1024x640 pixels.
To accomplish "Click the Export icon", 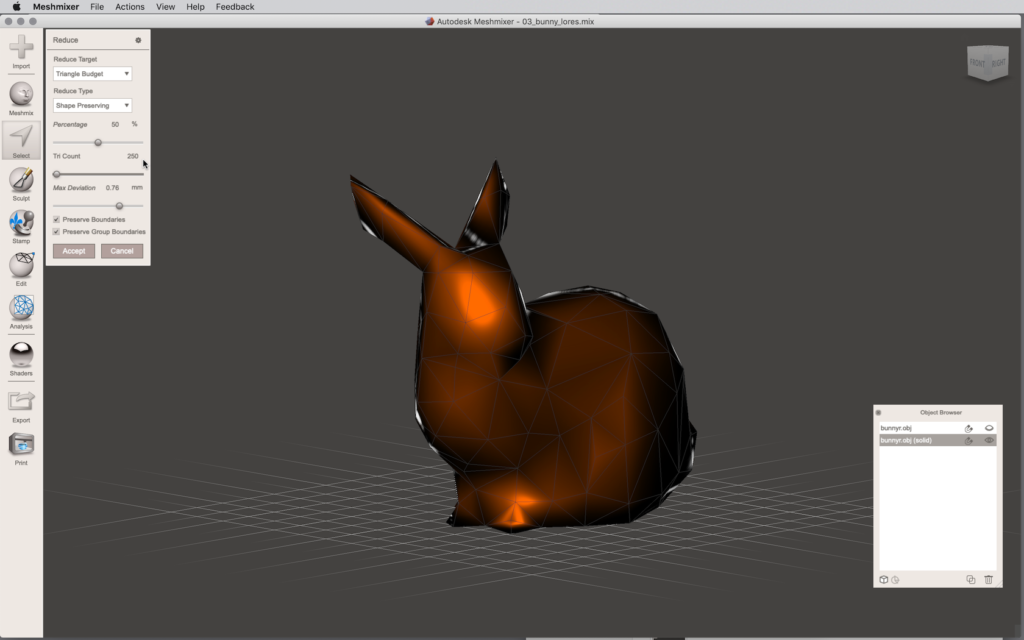I will 21,402.
